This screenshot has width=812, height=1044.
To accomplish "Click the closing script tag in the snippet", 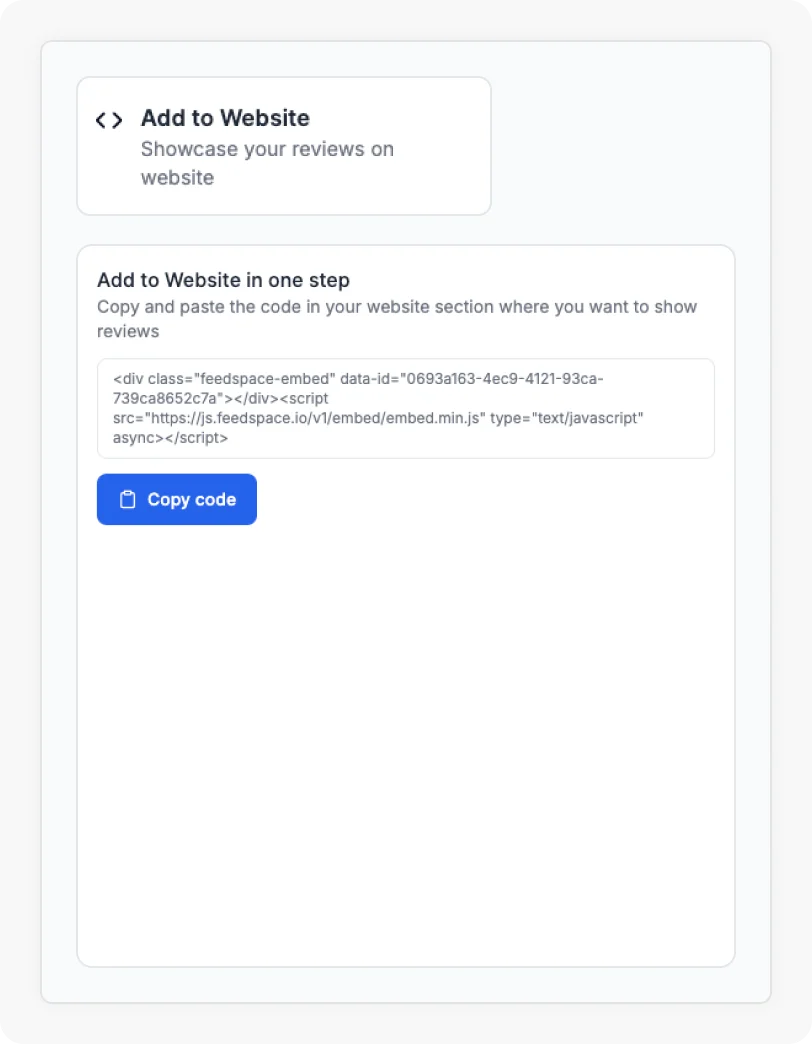I will tap(196, 438).
